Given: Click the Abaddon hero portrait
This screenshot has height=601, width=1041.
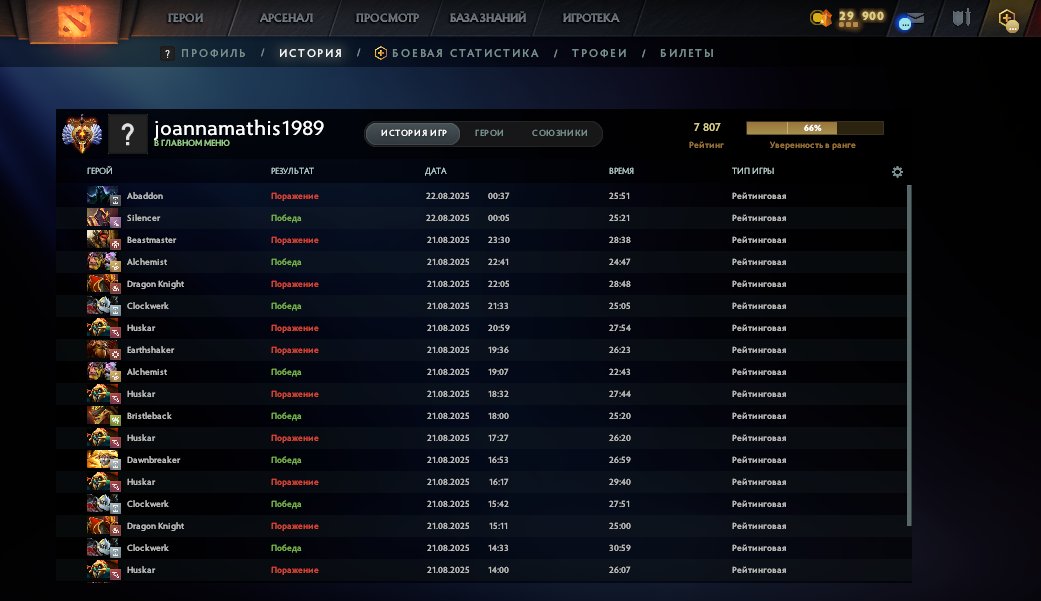Looking at the screenshot, I should pos(98,196).
